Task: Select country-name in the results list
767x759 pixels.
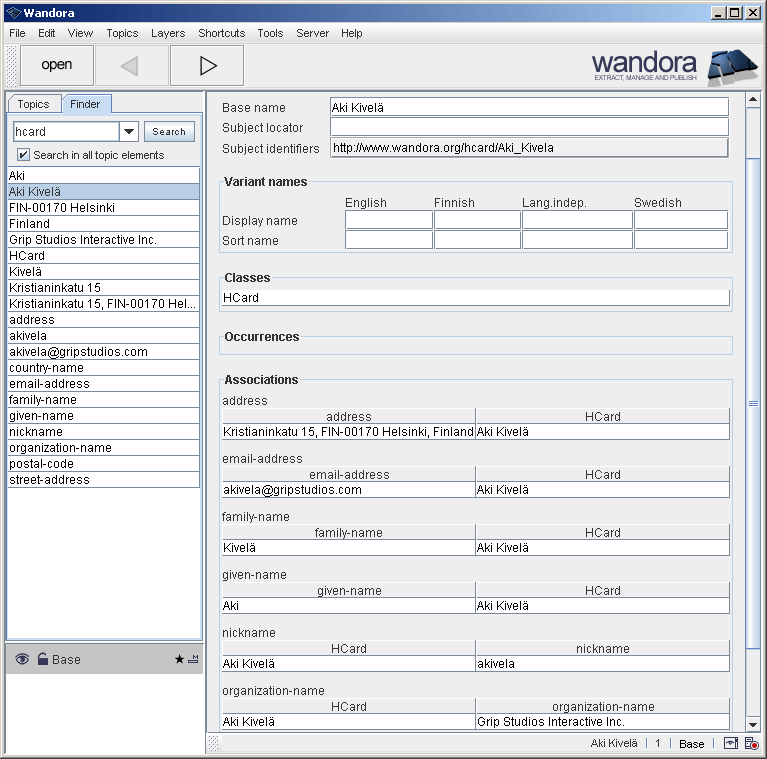Action: (104, 368)
